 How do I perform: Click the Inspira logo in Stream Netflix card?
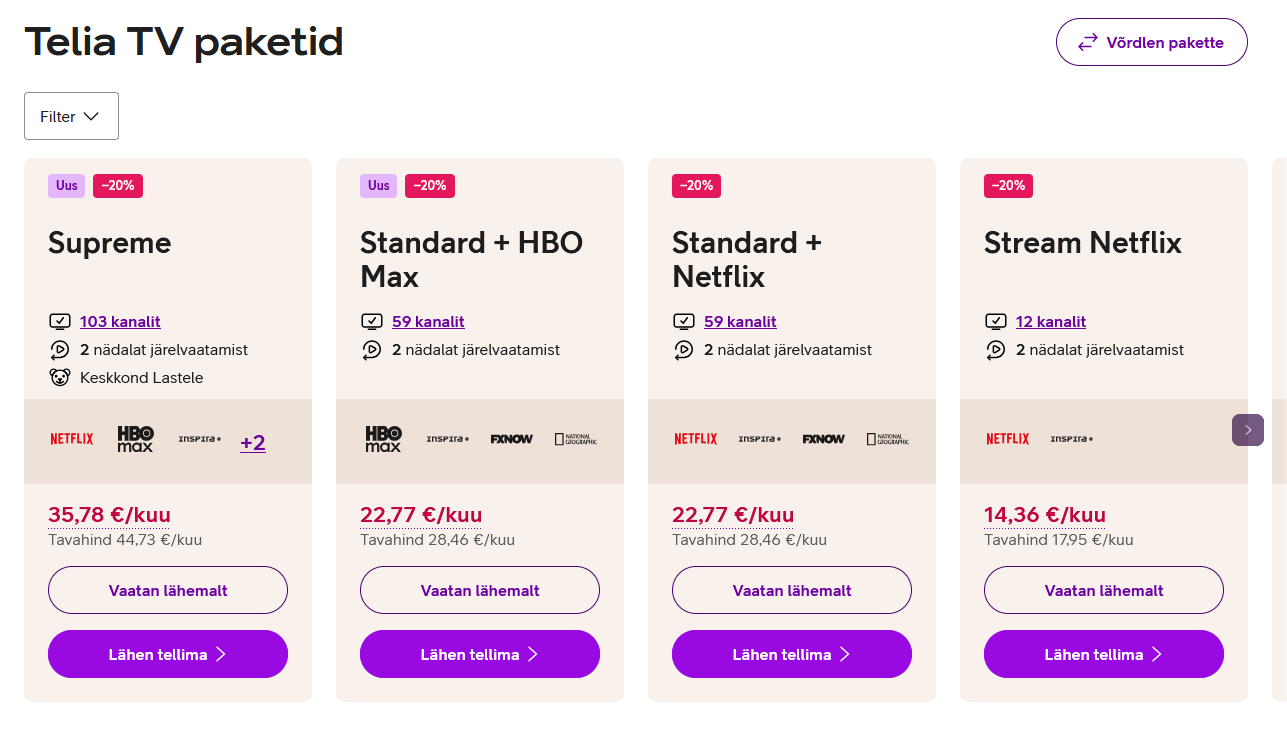click(x=1071, y=439)
